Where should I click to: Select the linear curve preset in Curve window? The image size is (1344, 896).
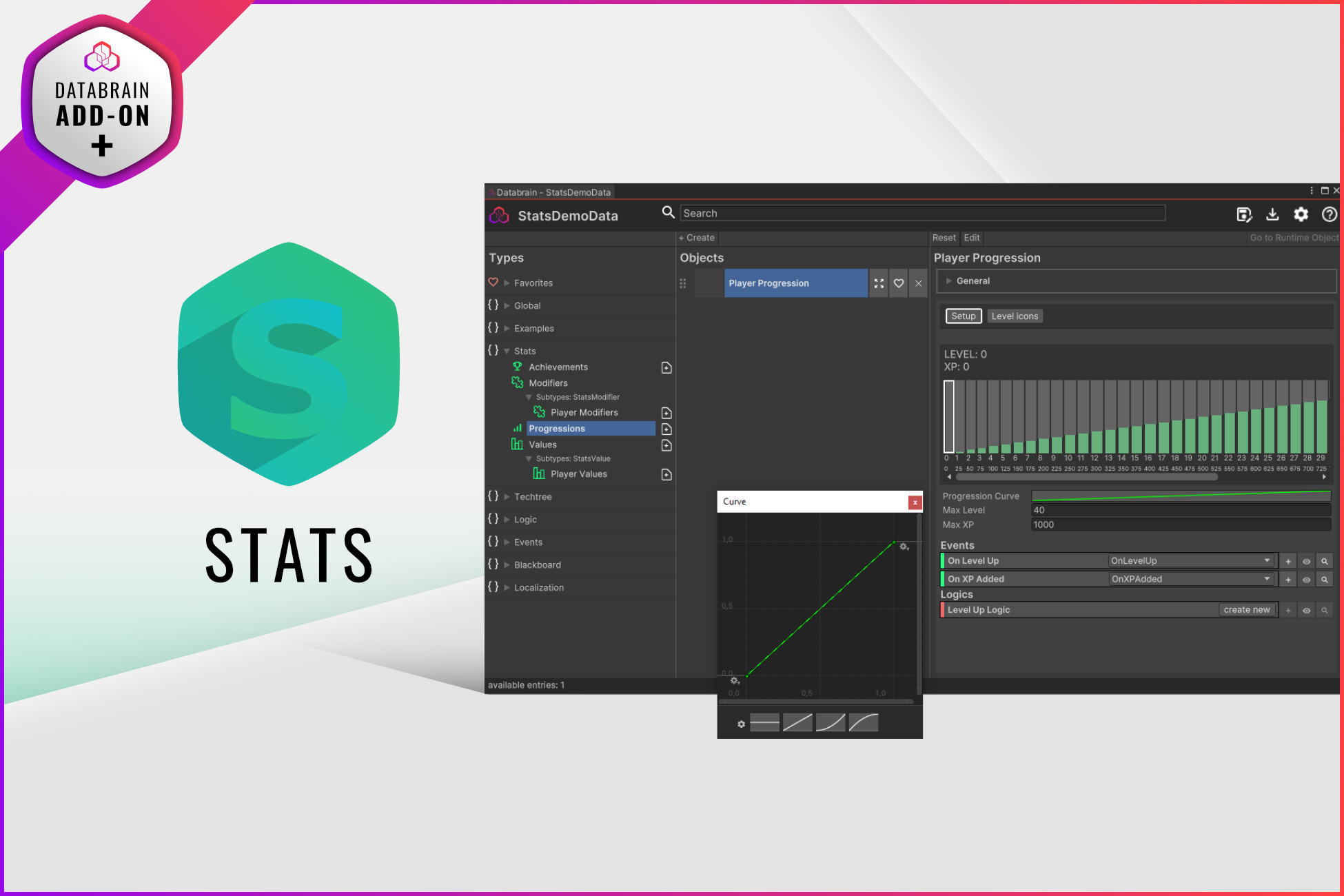pyautogui.click(x=798, y=722)
